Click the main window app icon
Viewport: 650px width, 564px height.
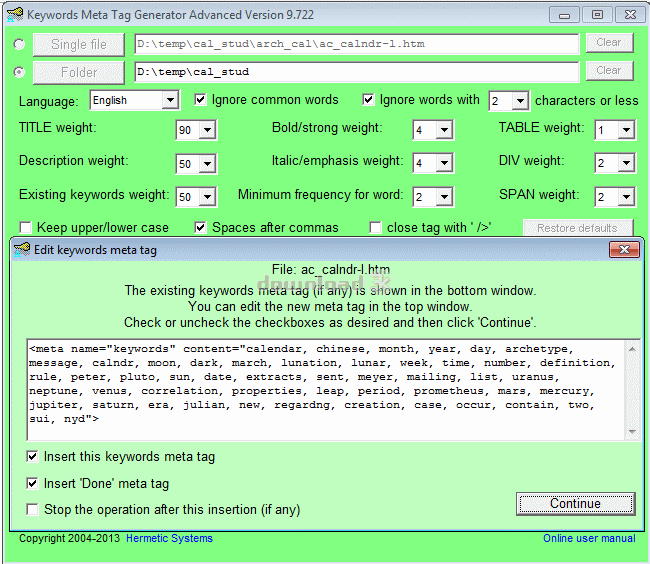point(15,15)
